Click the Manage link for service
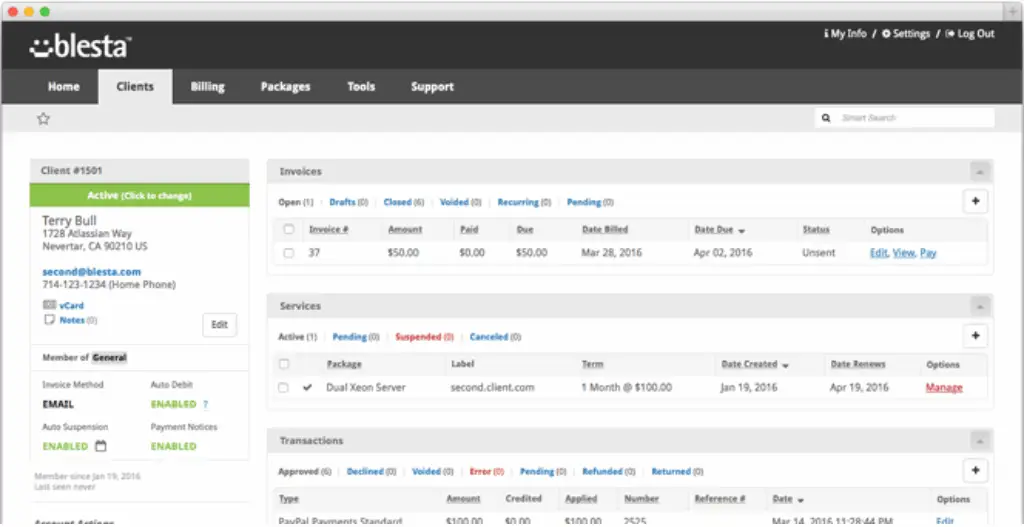Image resolution: width=1024 pixels, height=527 pixels. tap(944, 388)
